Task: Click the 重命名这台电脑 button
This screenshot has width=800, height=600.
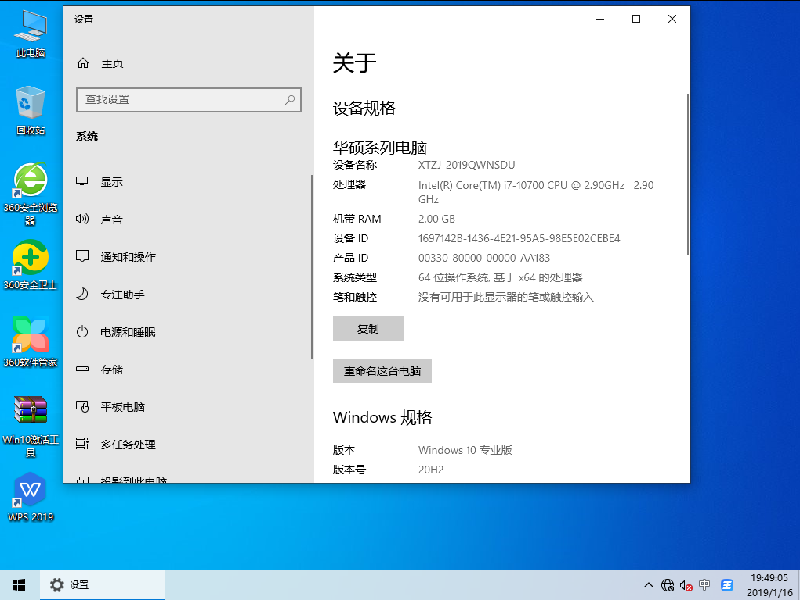Action: 382,371
